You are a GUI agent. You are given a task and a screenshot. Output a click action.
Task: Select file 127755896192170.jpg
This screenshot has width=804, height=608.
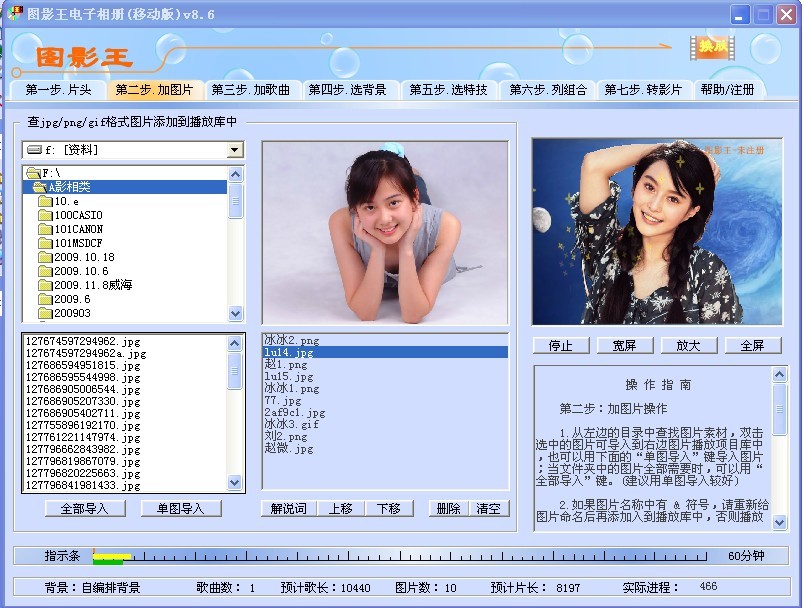83,425
